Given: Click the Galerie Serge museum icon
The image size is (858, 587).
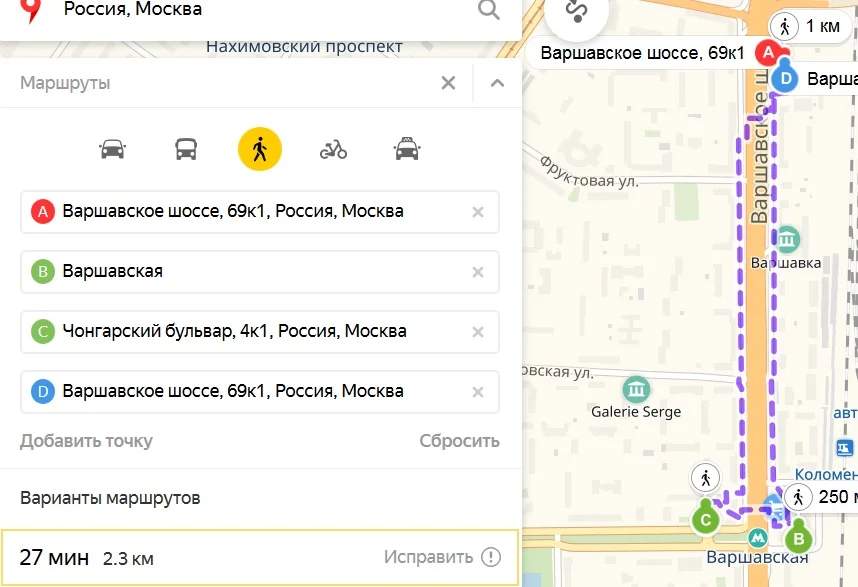Looking at the screenshot, I should pos(636,390).
